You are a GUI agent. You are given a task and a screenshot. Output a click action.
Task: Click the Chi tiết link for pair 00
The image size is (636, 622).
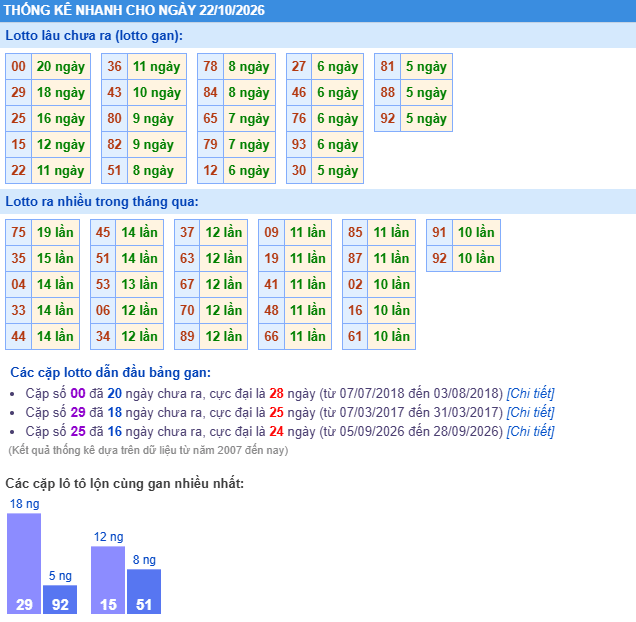(x=530, y=393)
